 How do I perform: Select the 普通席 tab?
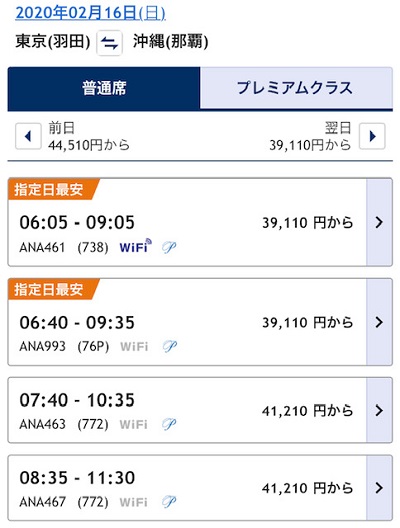pos(104,88)
